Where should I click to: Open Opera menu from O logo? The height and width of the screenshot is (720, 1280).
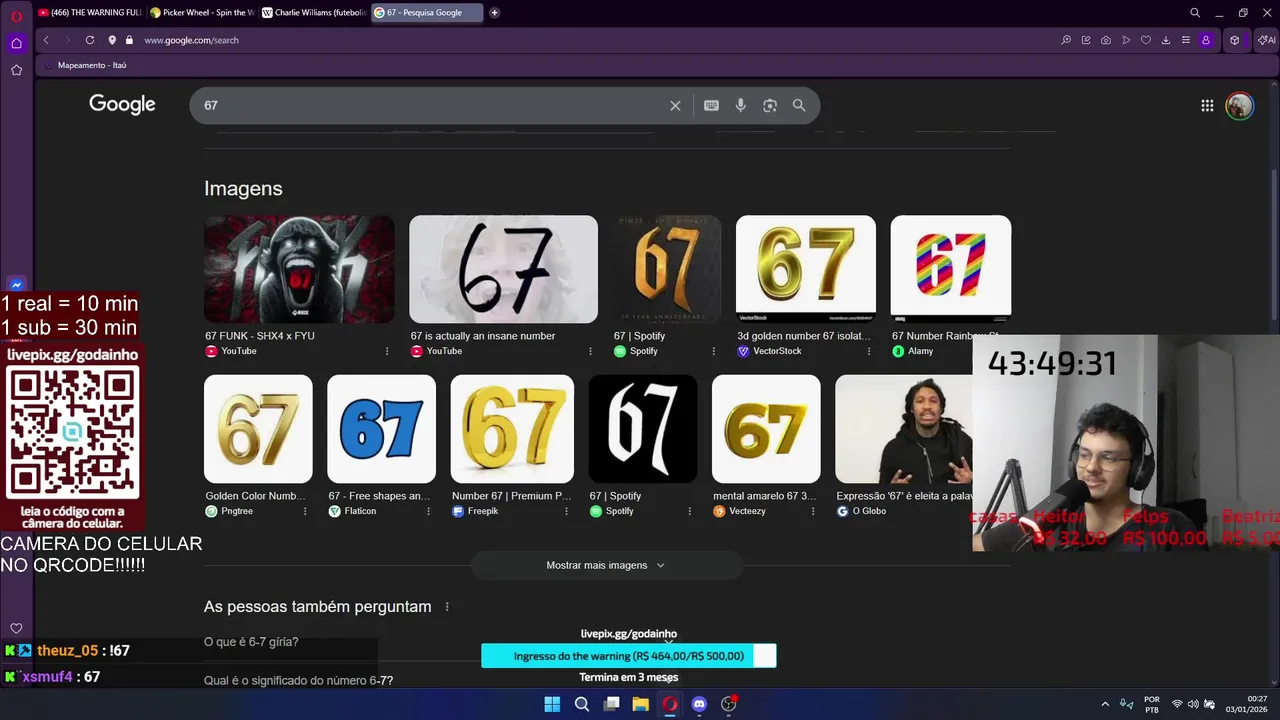16,15
